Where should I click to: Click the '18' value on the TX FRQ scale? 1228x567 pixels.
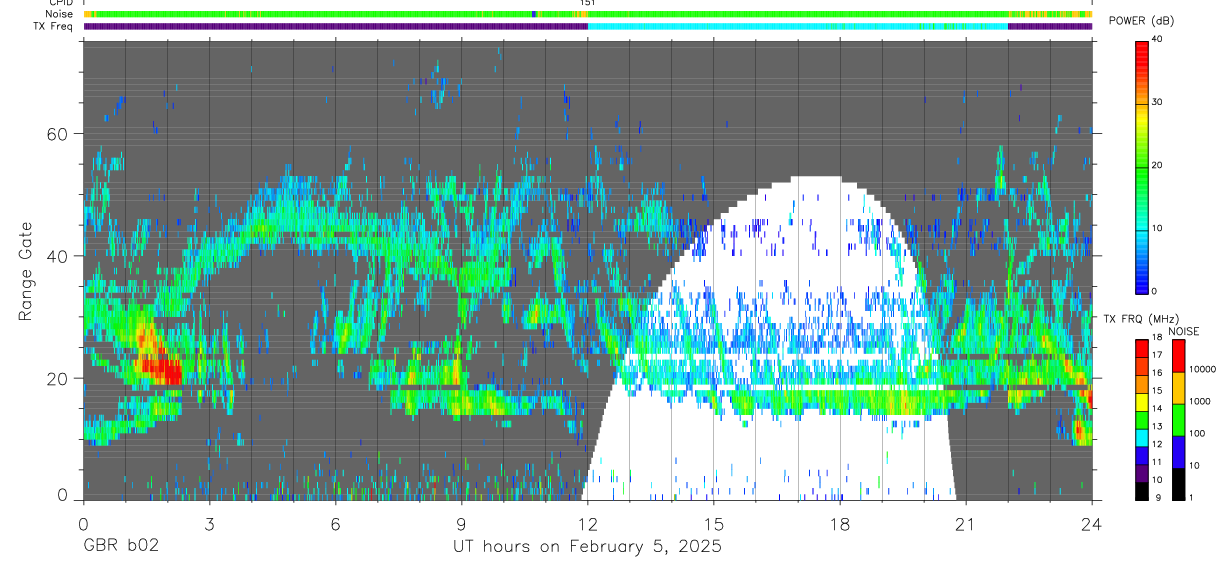tap(1157, 338)
